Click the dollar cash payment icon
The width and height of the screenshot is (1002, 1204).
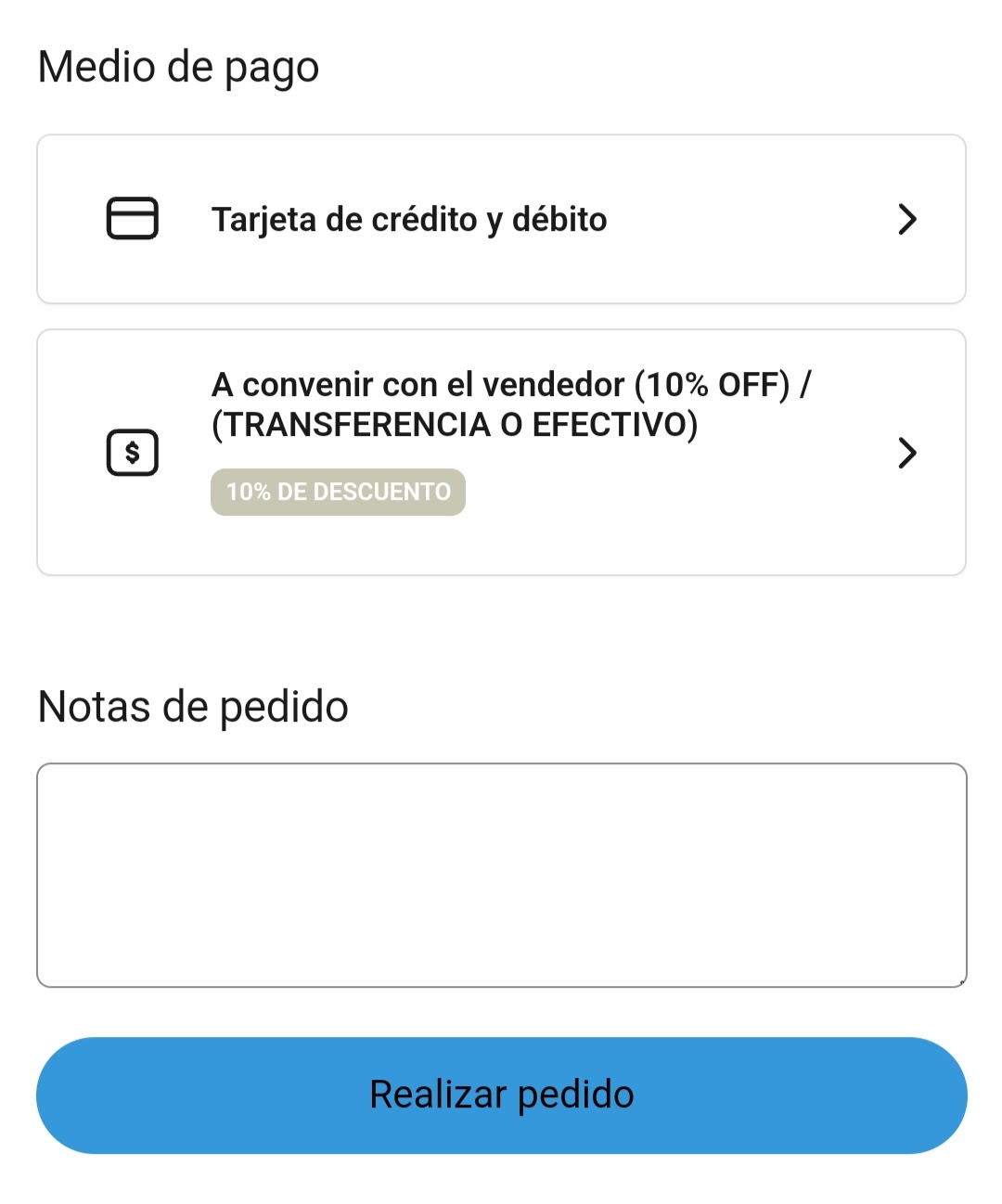point(133,453)
